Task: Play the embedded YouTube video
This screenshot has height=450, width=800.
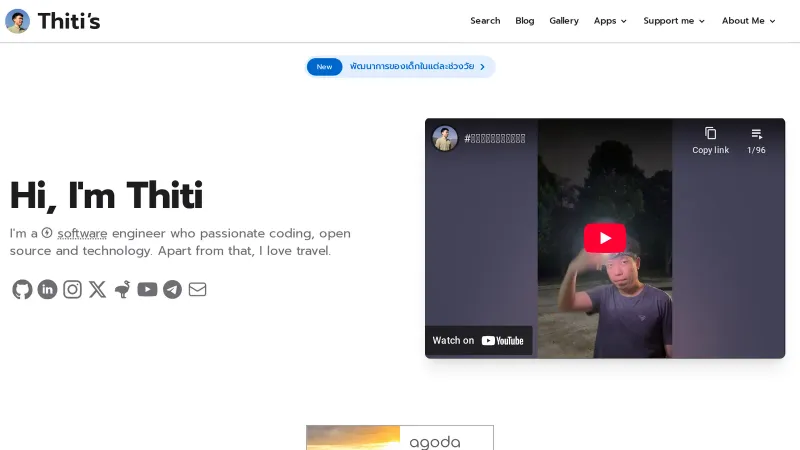Action: pos(605,238)
